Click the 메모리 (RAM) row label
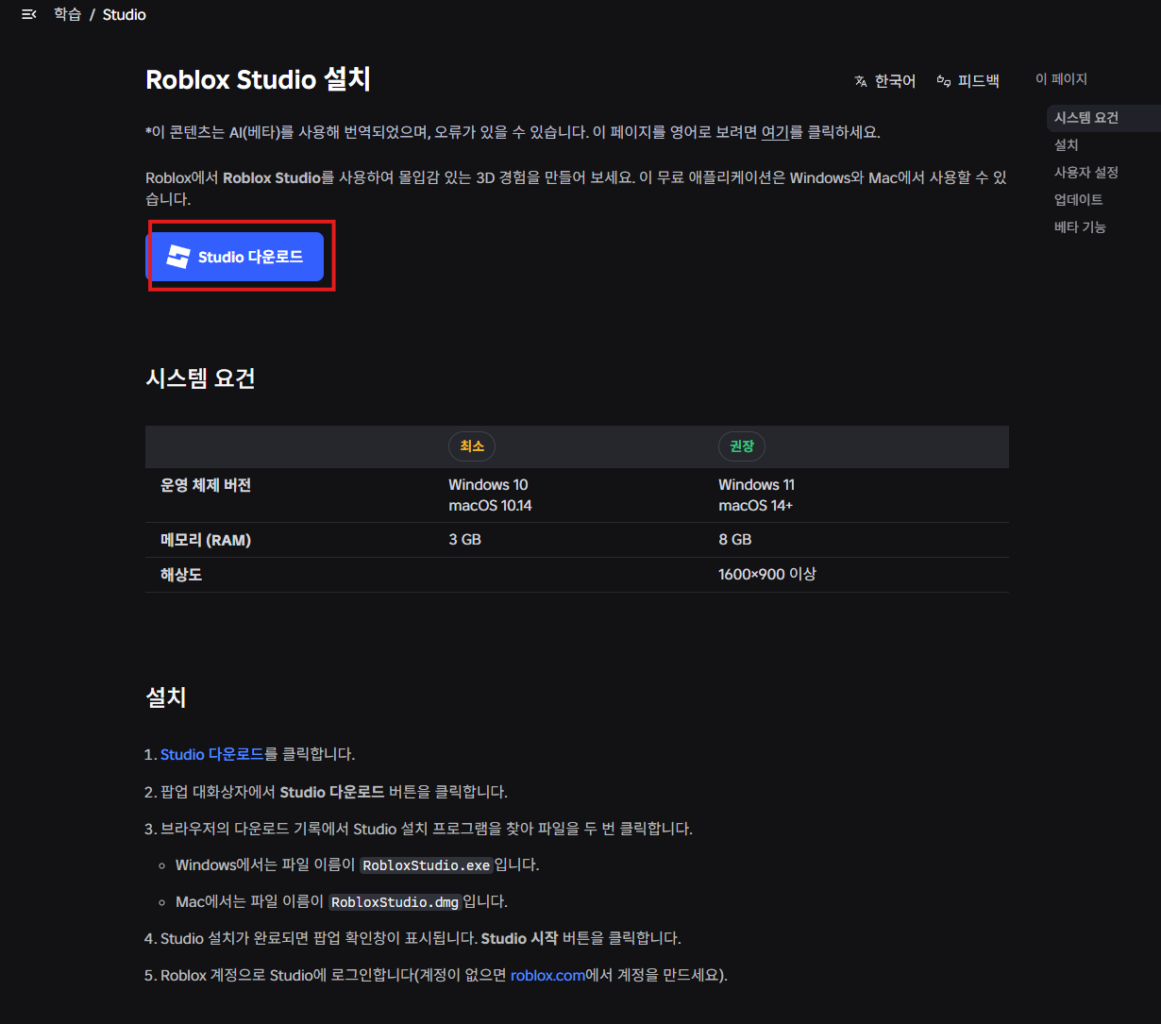Viewport: 1161px width, 1024px height. (206, 541)
